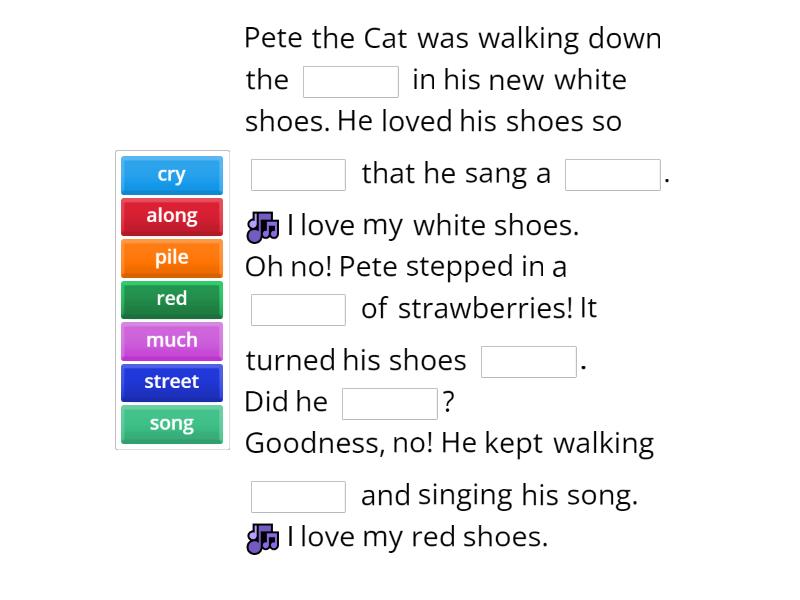Click the music notes icon before "I love my red shoes"

pos(261,537)
